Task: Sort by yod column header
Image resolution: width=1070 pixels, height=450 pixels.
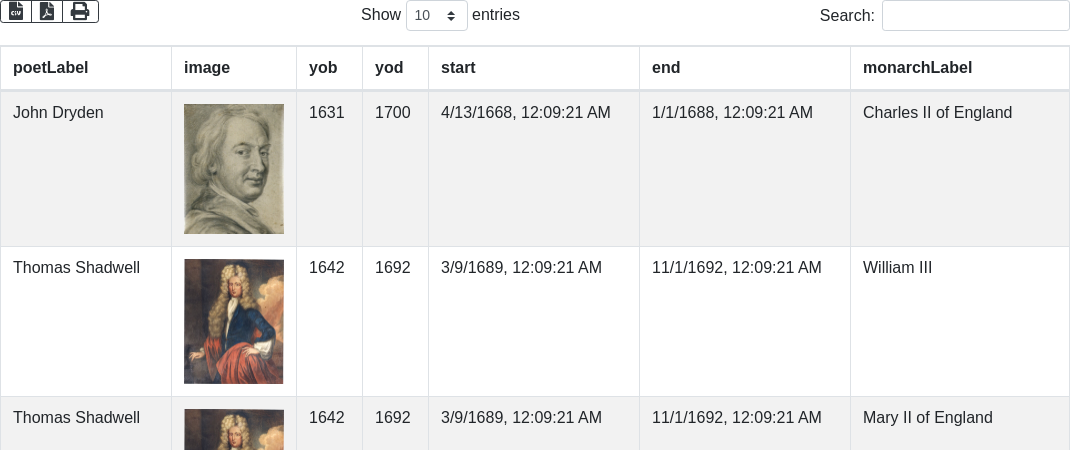Action: [x=389, y=68]
